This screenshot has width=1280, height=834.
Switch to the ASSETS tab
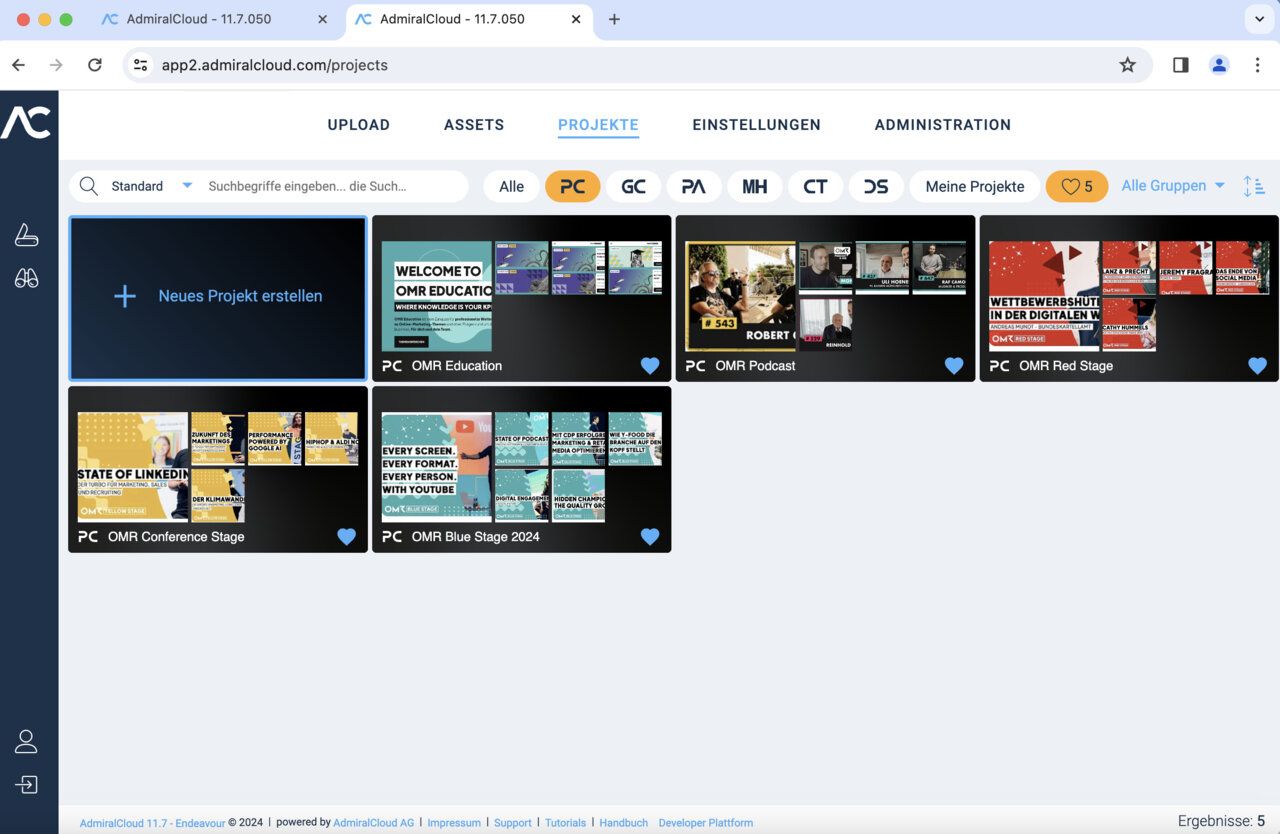pyautogui.click(x=474, y=125)
